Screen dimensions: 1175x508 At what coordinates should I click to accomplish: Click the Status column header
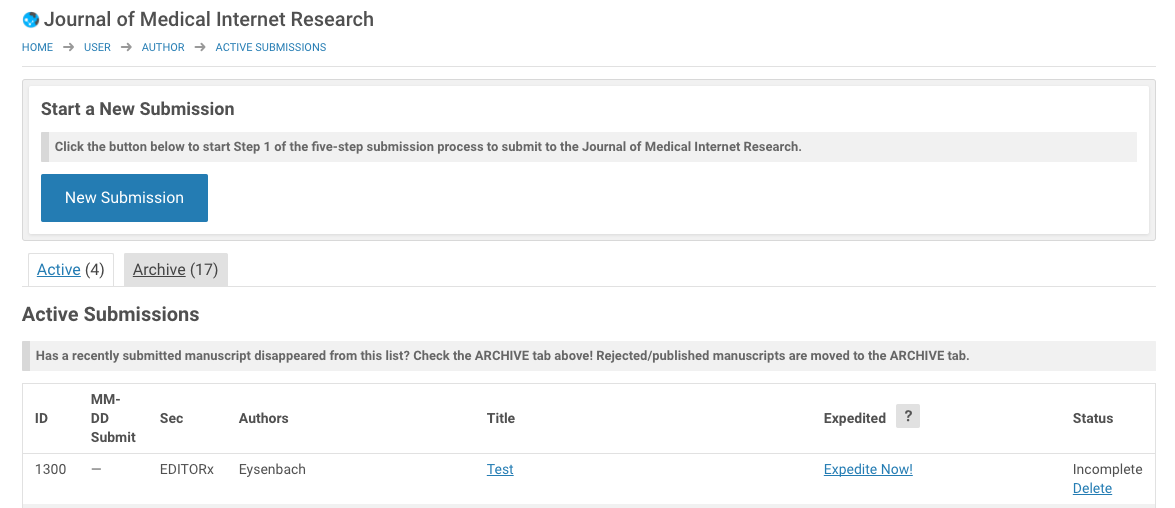tap(1092, 418)
